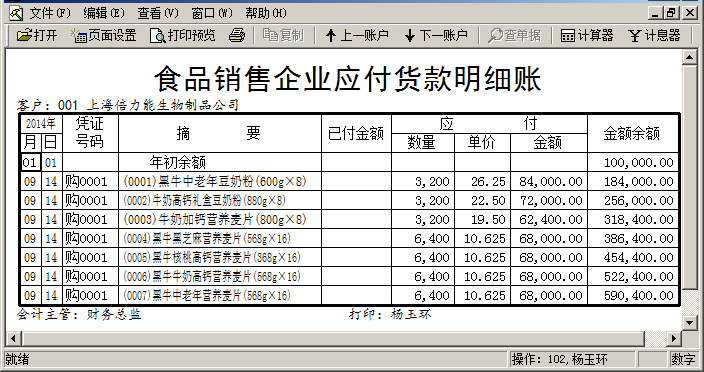Click row (0004)黑牛黑芝麻营养麦片(568g×16)

pos(349,238)
